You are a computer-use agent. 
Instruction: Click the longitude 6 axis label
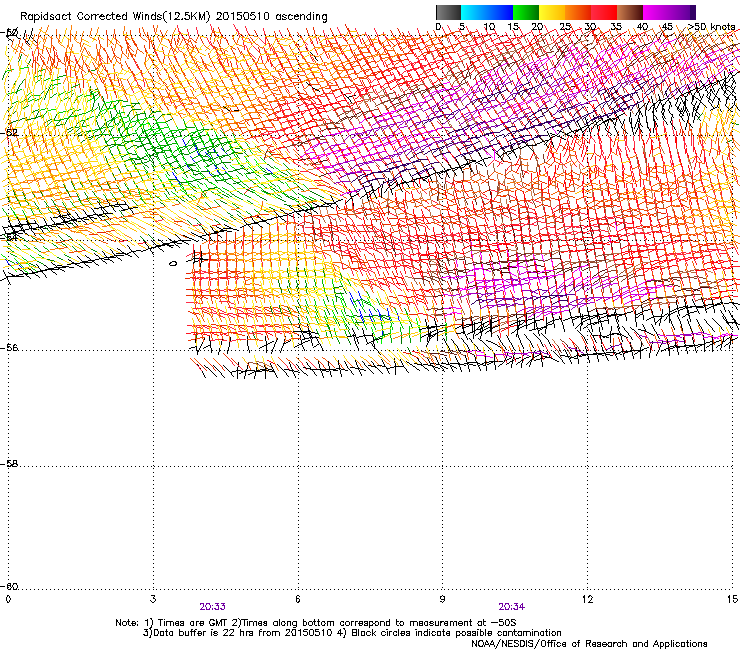(298, 599)
